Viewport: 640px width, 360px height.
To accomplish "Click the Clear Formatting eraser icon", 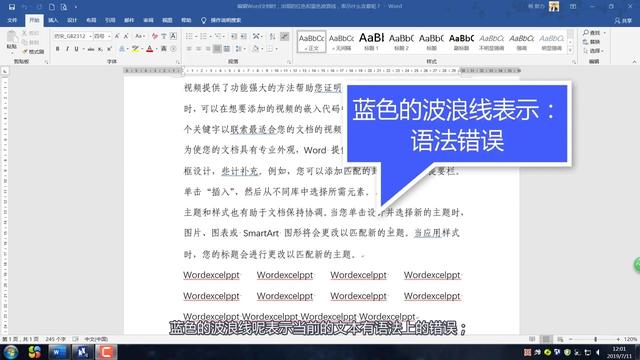I will pos(155,36).
